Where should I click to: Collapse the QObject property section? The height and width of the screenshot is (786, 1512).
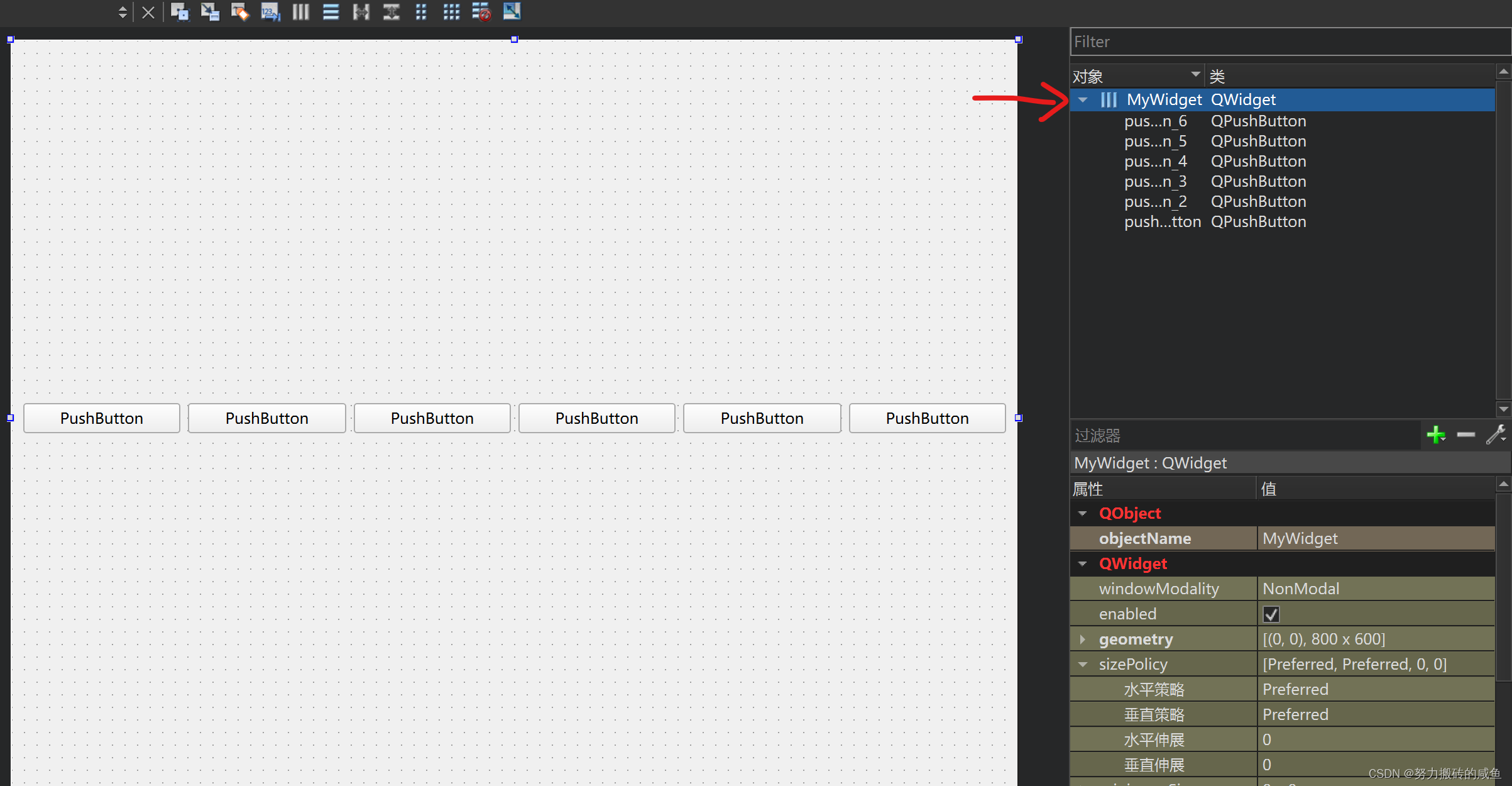click(1083, 514)
